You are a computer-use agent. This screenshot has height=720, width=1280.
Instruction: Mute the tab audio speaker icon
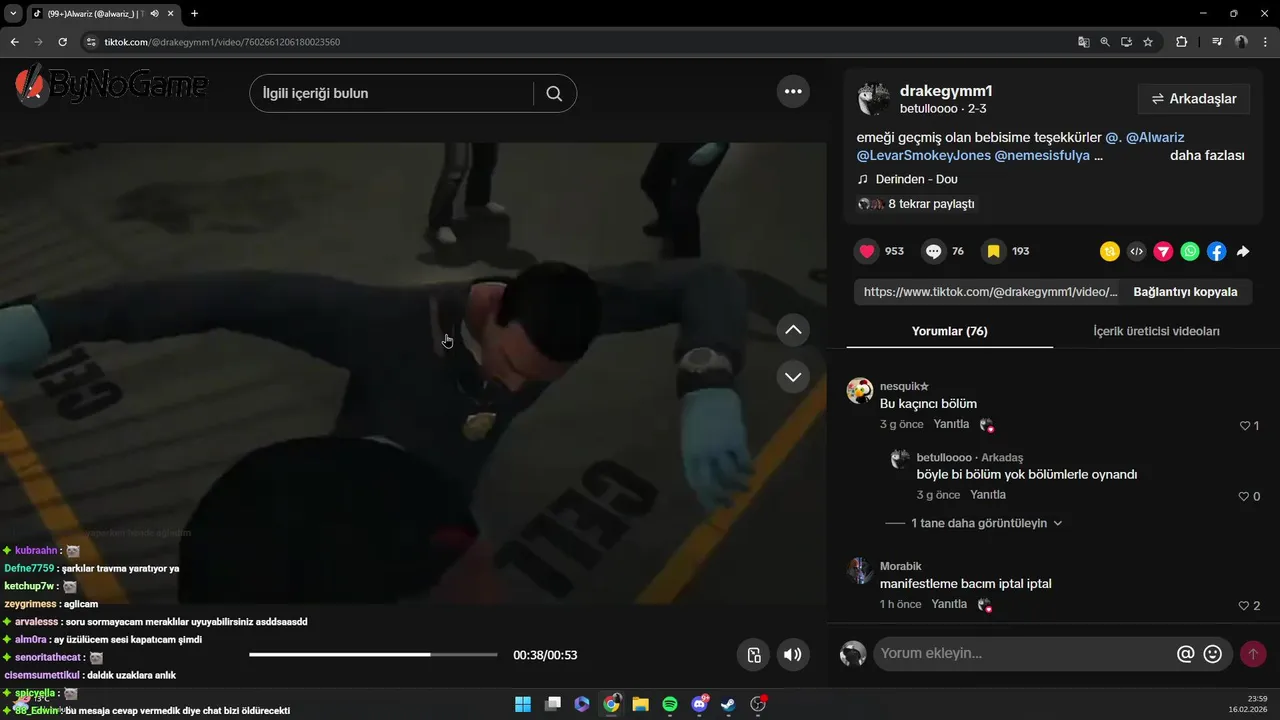click(x=154, y=14)
